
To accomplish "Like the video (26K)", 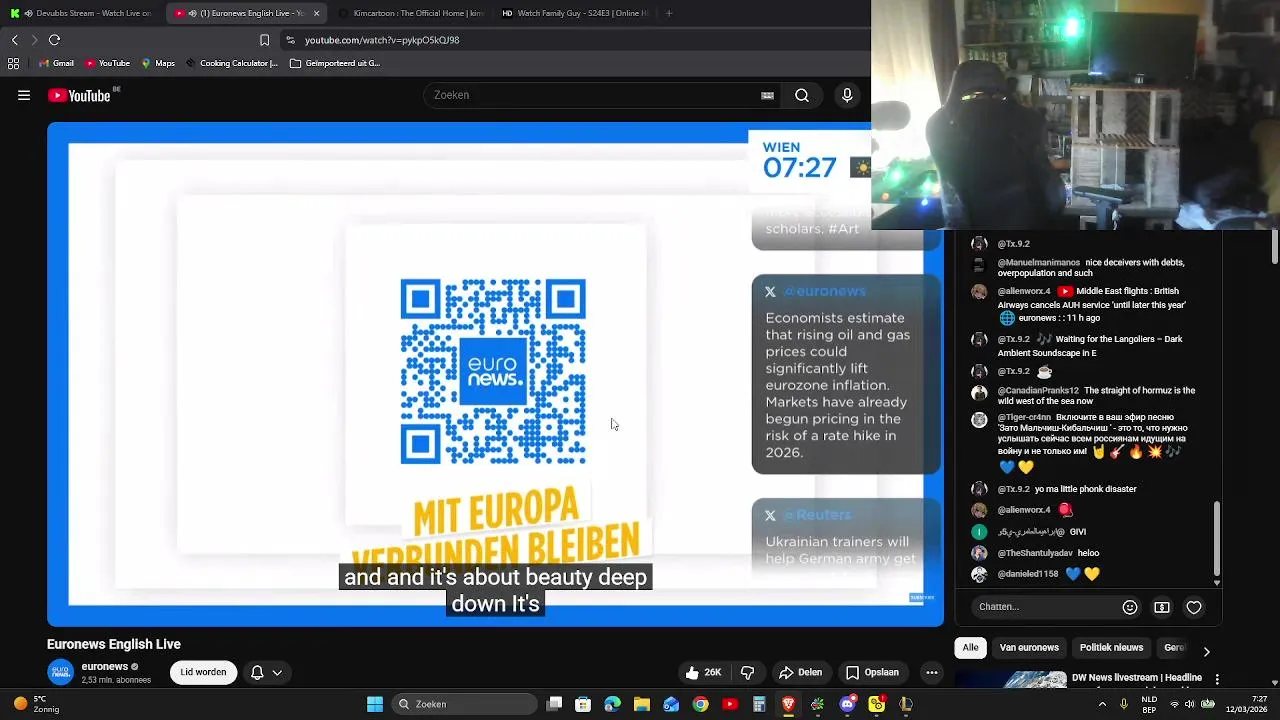I will (x=703, y=672).
